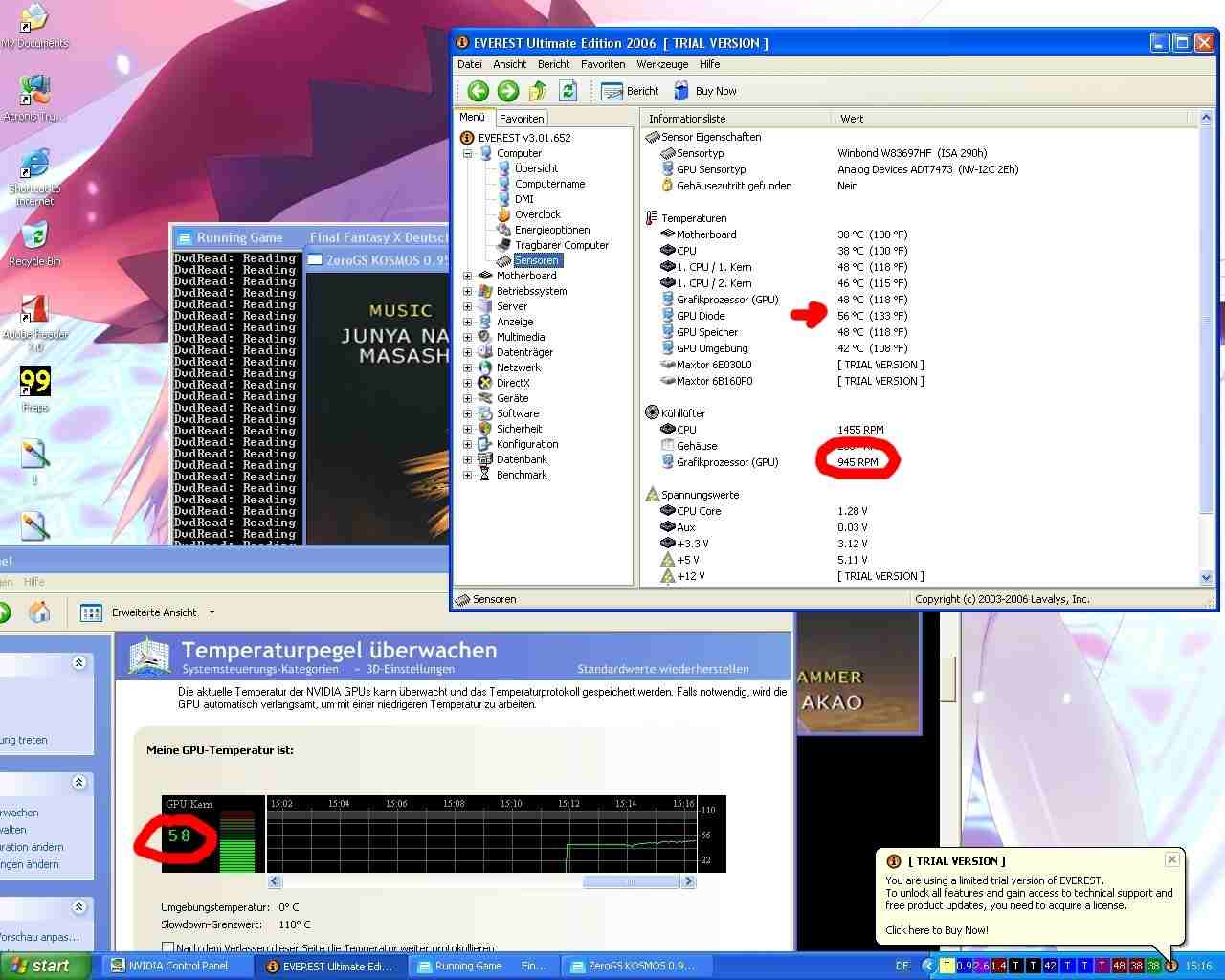This screenshot has width=1225, height=980.
Task: Open the Bericht menu in EVEREST
Action: point(553,64)
